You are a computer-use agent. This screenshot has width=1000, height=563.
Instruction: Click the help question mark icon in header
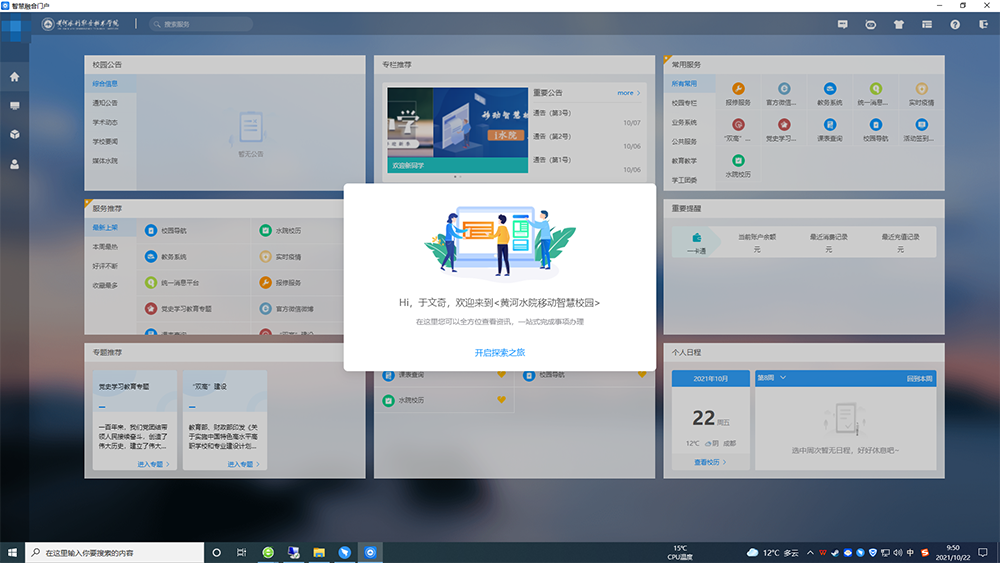pos(955,24)
